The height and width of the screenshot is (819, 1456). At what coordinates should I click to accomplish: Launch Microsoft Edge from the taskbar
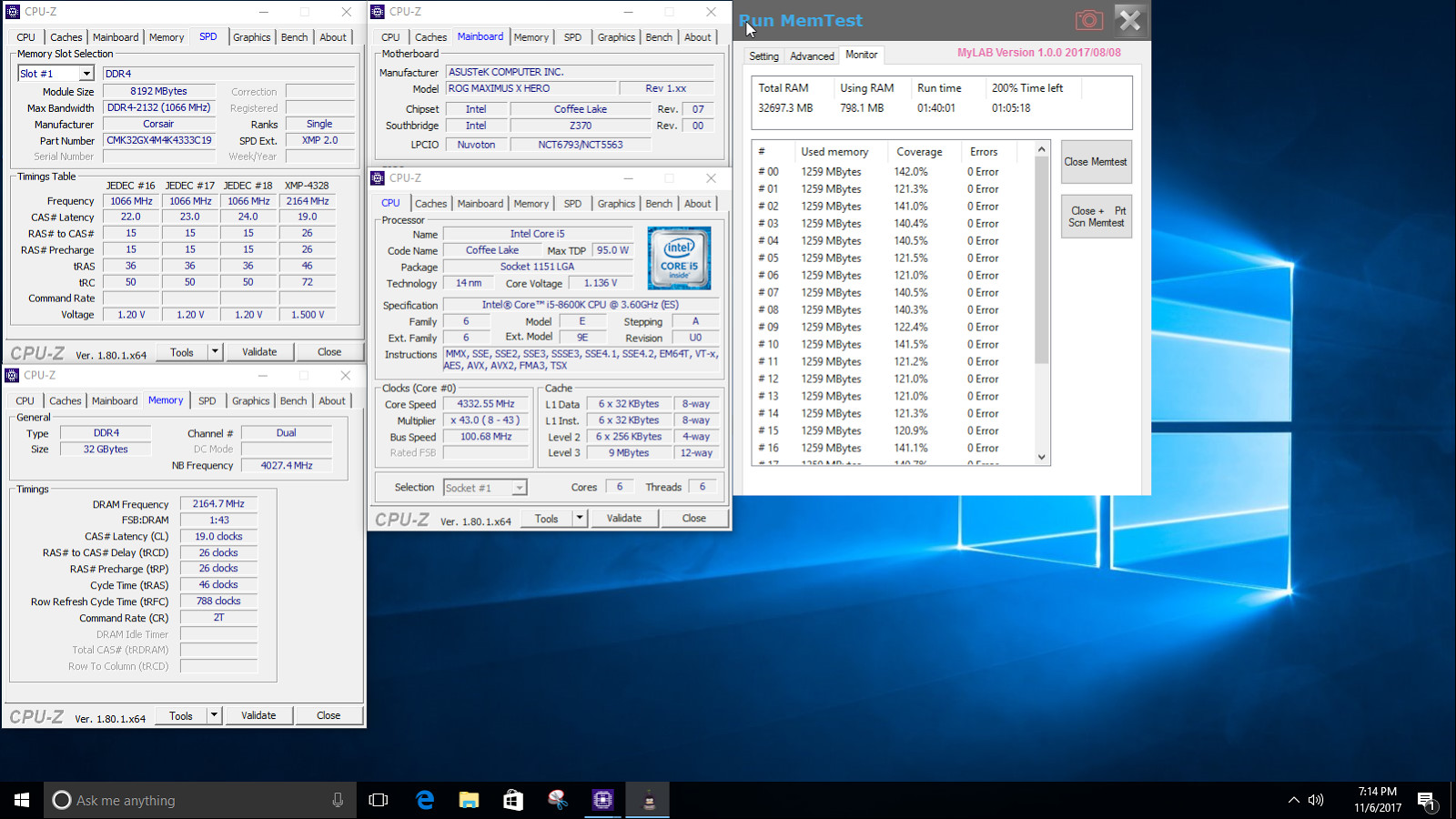point(424,800)
